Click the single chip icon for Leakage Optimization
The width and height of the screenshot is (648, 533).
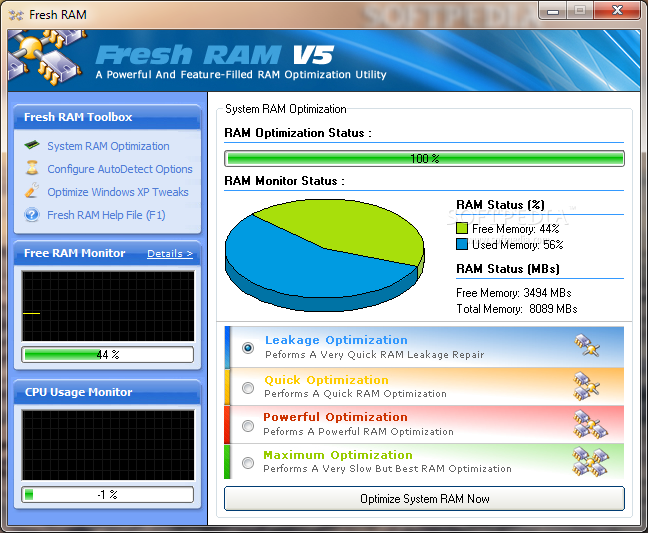(587, 345)
